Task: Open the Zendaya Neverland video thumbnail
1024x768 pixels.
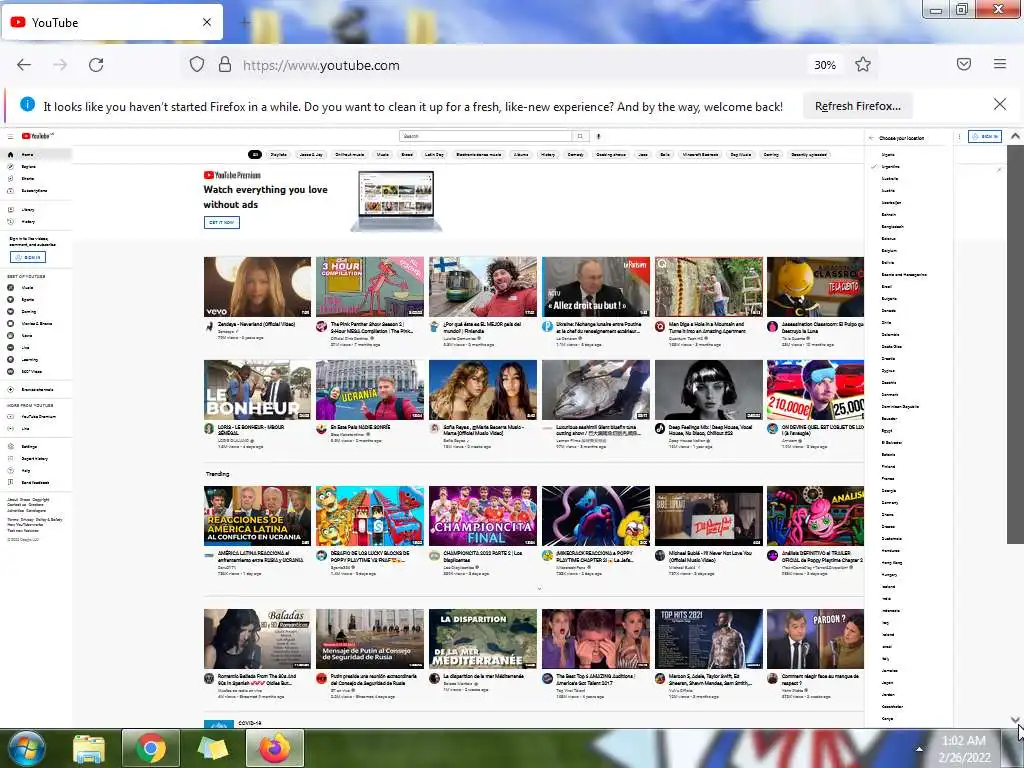Action: click(257, 287)
